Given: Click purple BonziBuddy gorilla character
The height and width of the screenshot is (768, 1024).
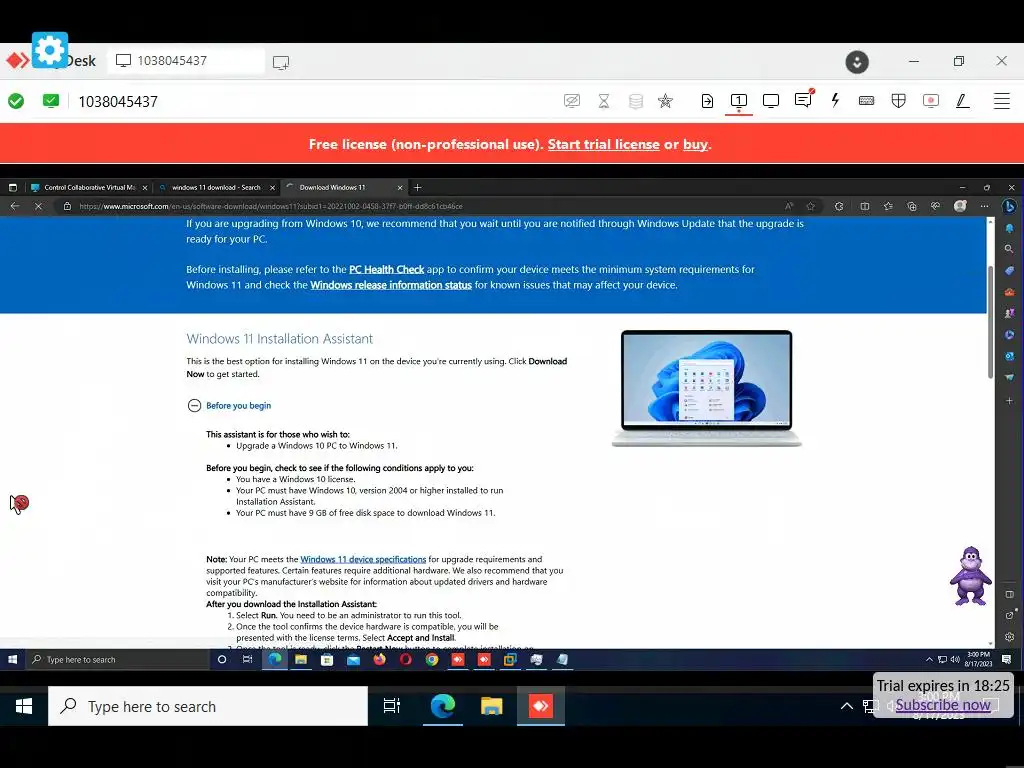Looking at the screenshot, I should coord(970,576).
